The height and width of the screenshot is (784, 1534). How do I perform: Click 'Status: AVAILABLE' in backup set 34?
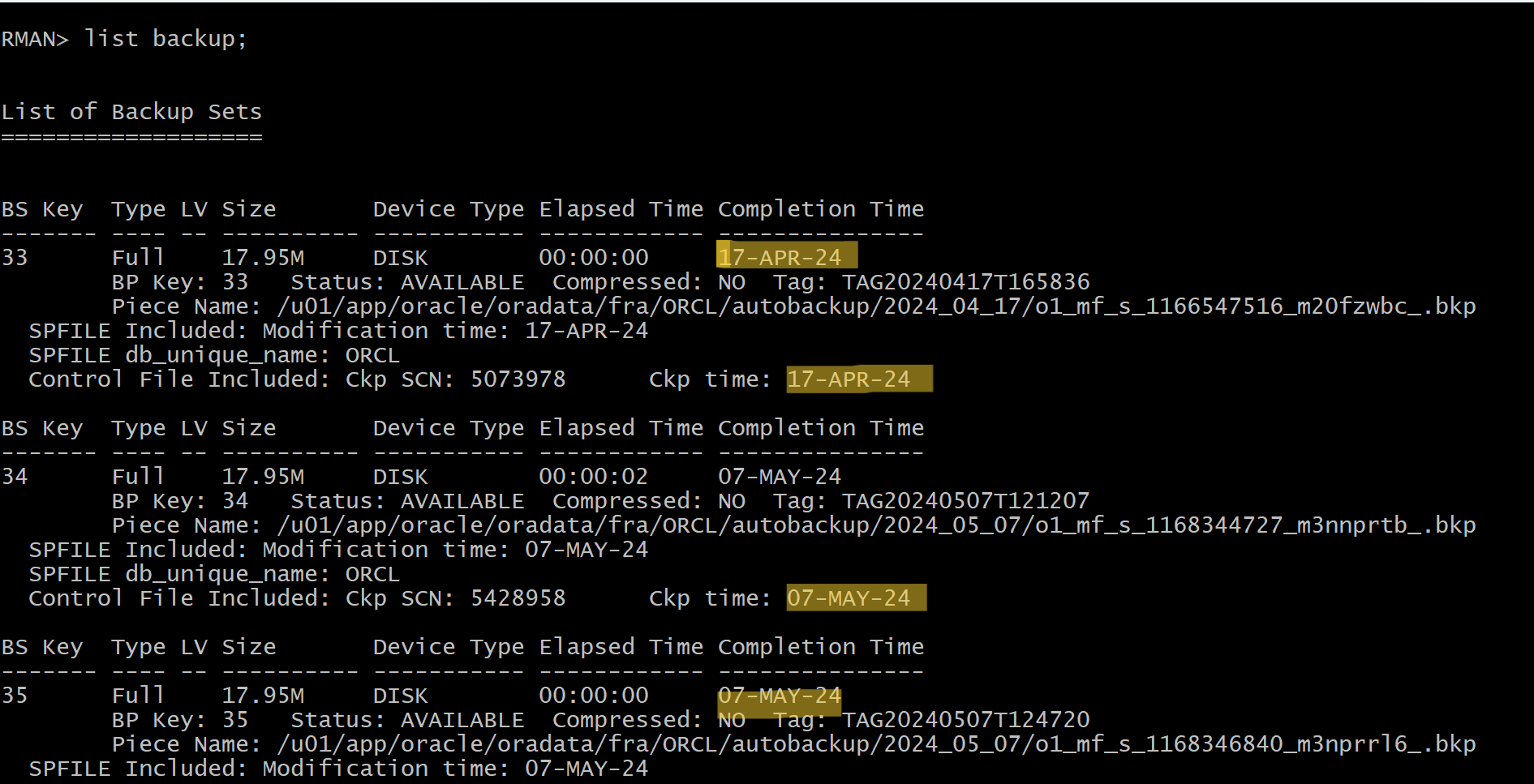[x=408, y=501]
